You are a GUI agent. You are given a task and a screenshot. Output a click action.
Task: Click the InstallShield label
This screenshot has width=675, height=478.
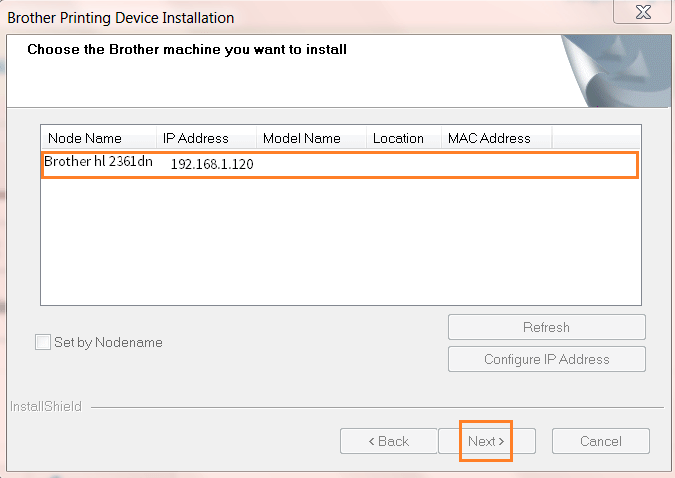click(x=45, y=407)
